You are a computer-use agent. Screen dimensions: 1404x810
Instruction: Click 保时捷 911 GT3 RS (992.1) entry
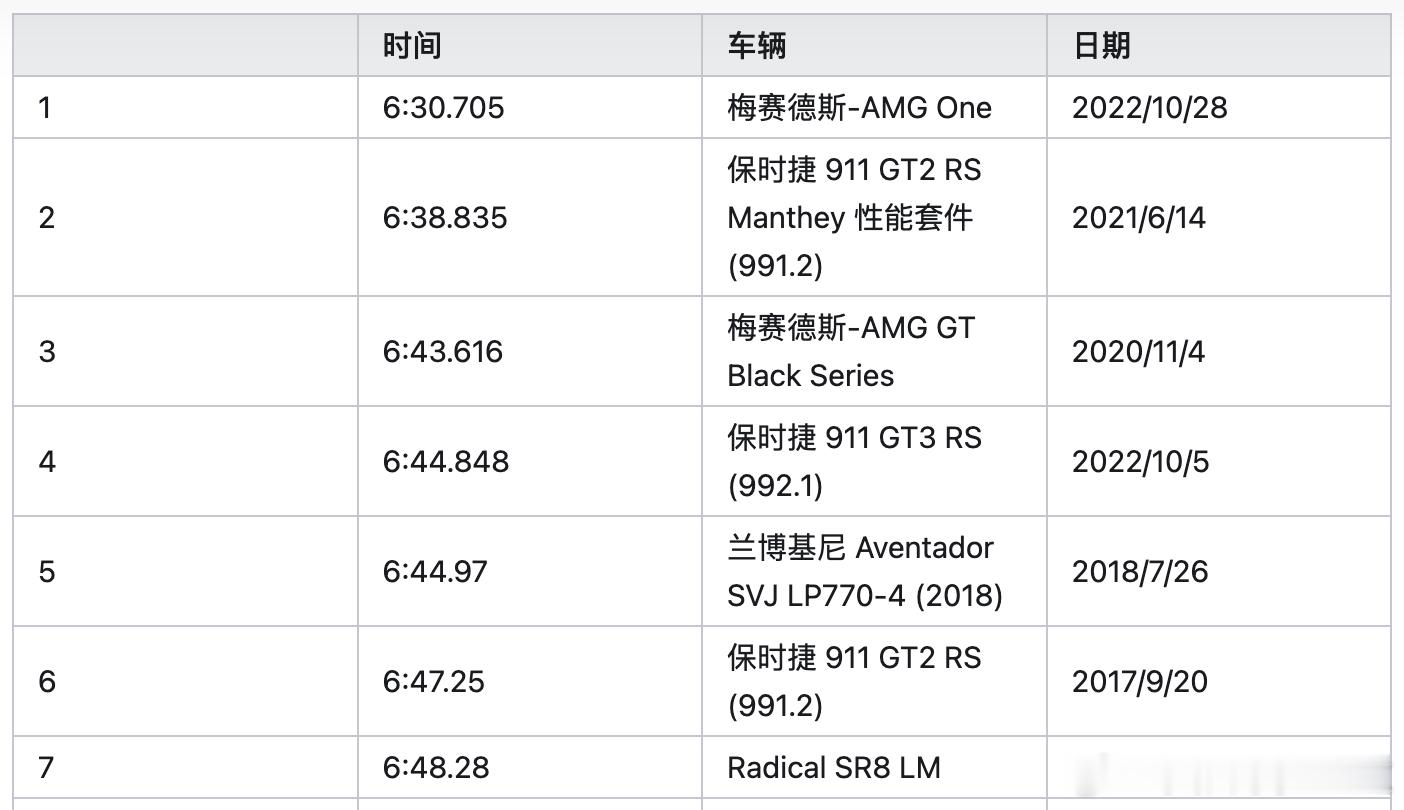tap(855, 462)
